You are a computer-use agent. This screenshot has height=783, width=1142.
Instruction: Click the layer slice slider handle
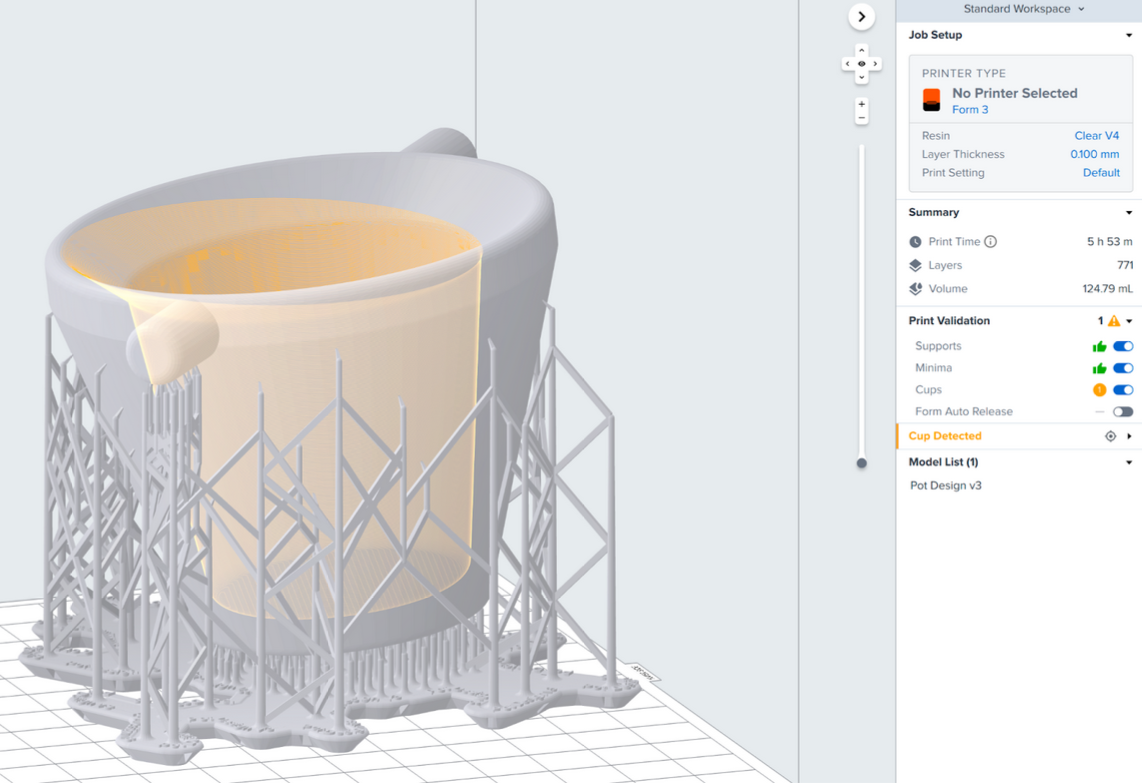pos(861,463)
